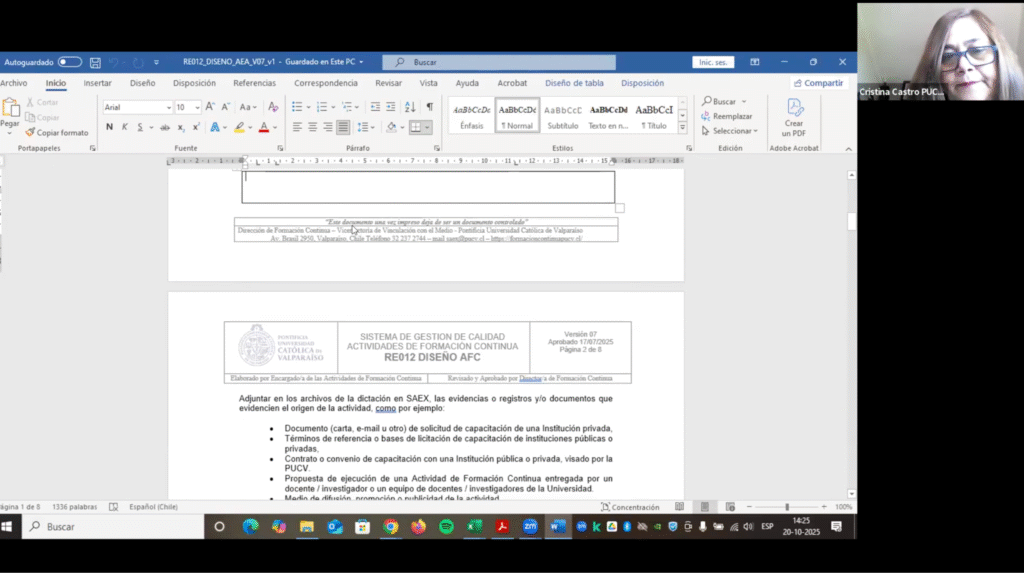Open Spotify from the Windows taskbar

coord(446,526)
